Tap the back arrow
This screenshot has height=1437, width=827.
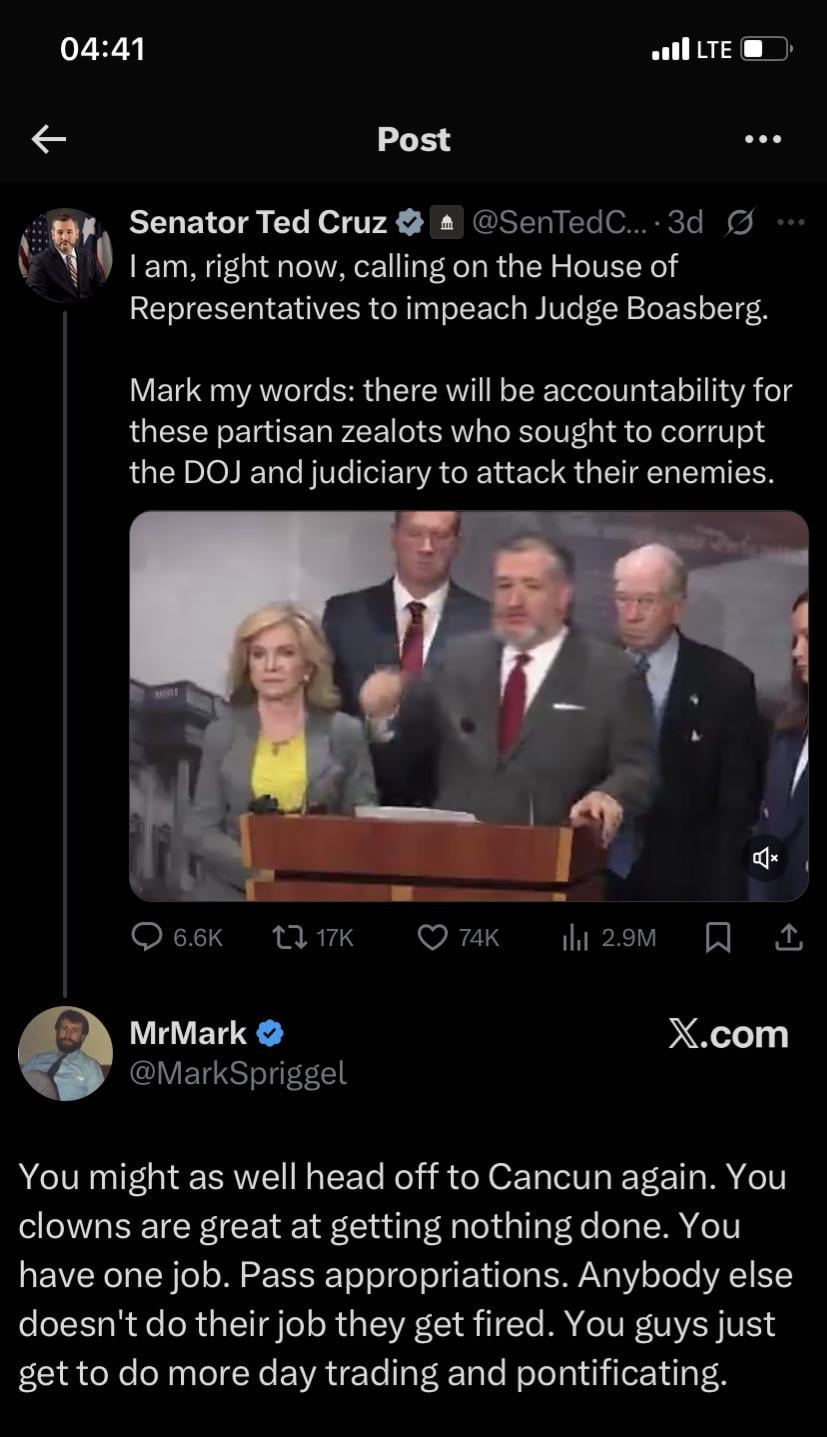pyautogui.click(x=48, y=140)
